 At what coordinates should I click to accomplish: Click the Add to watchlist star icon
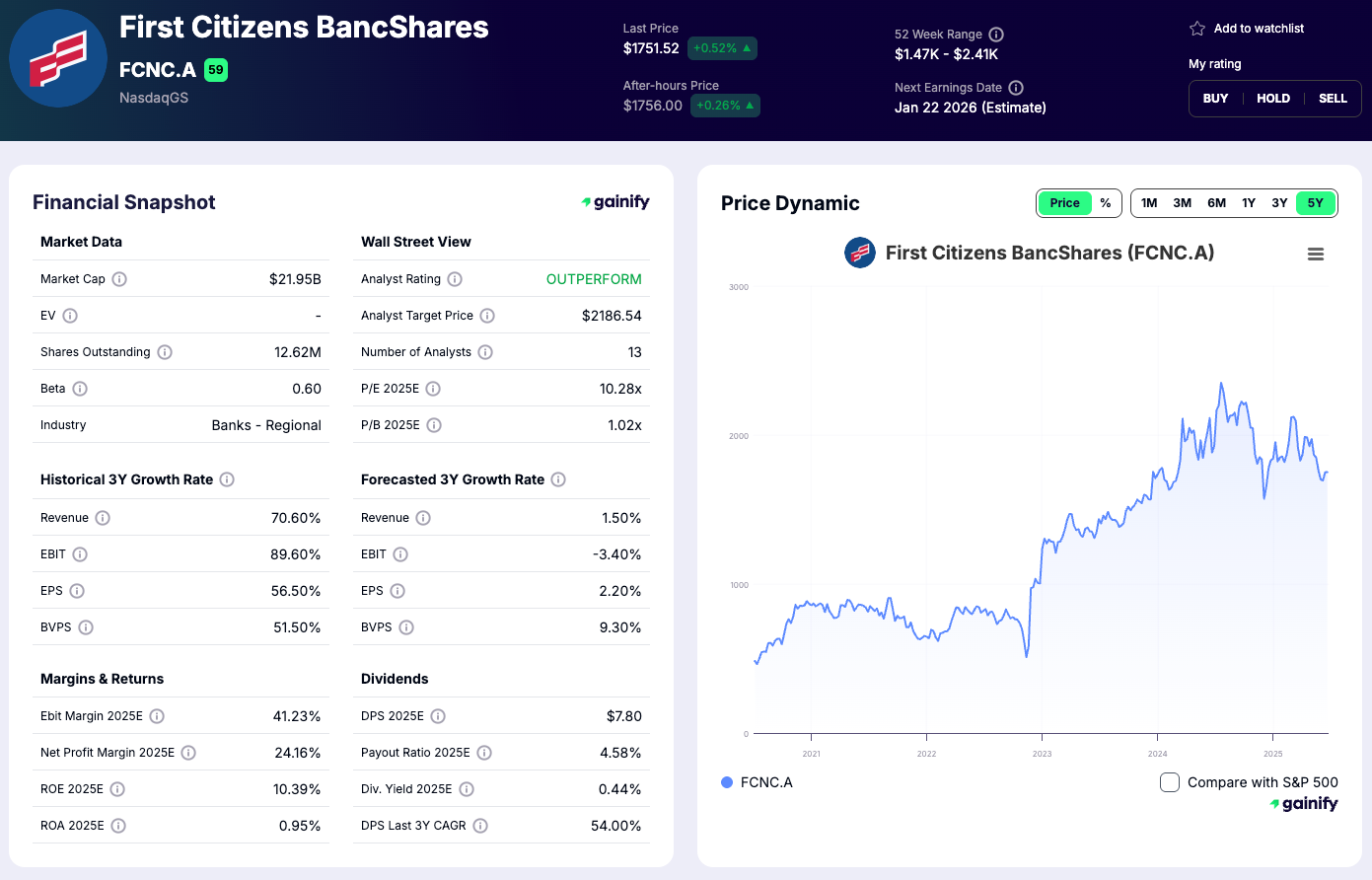click(x=1197, y=29)
